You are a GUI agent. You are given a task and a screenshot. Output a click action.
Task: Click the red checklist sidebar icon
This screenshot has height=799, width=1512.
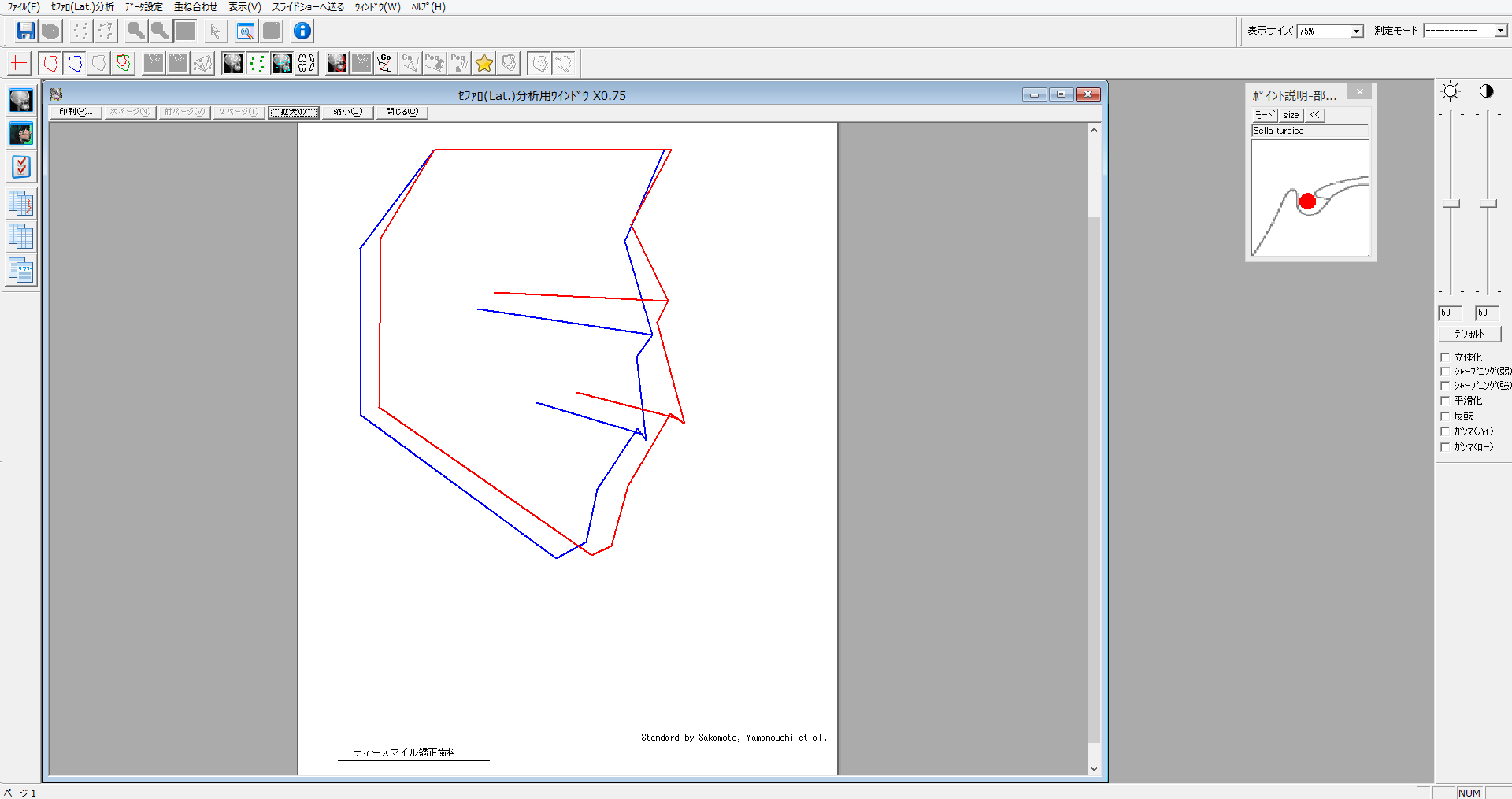coord(21,167)
